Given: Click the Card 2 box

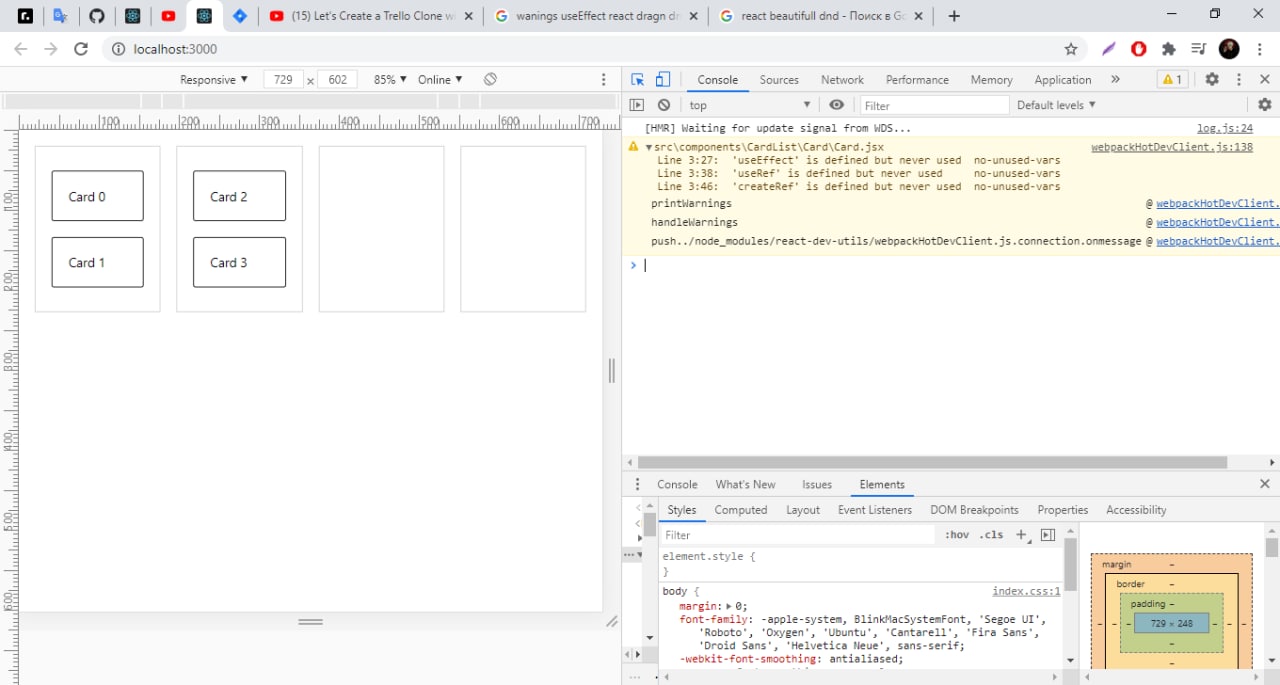Looking at the screenshot, I should pos(239,196).
